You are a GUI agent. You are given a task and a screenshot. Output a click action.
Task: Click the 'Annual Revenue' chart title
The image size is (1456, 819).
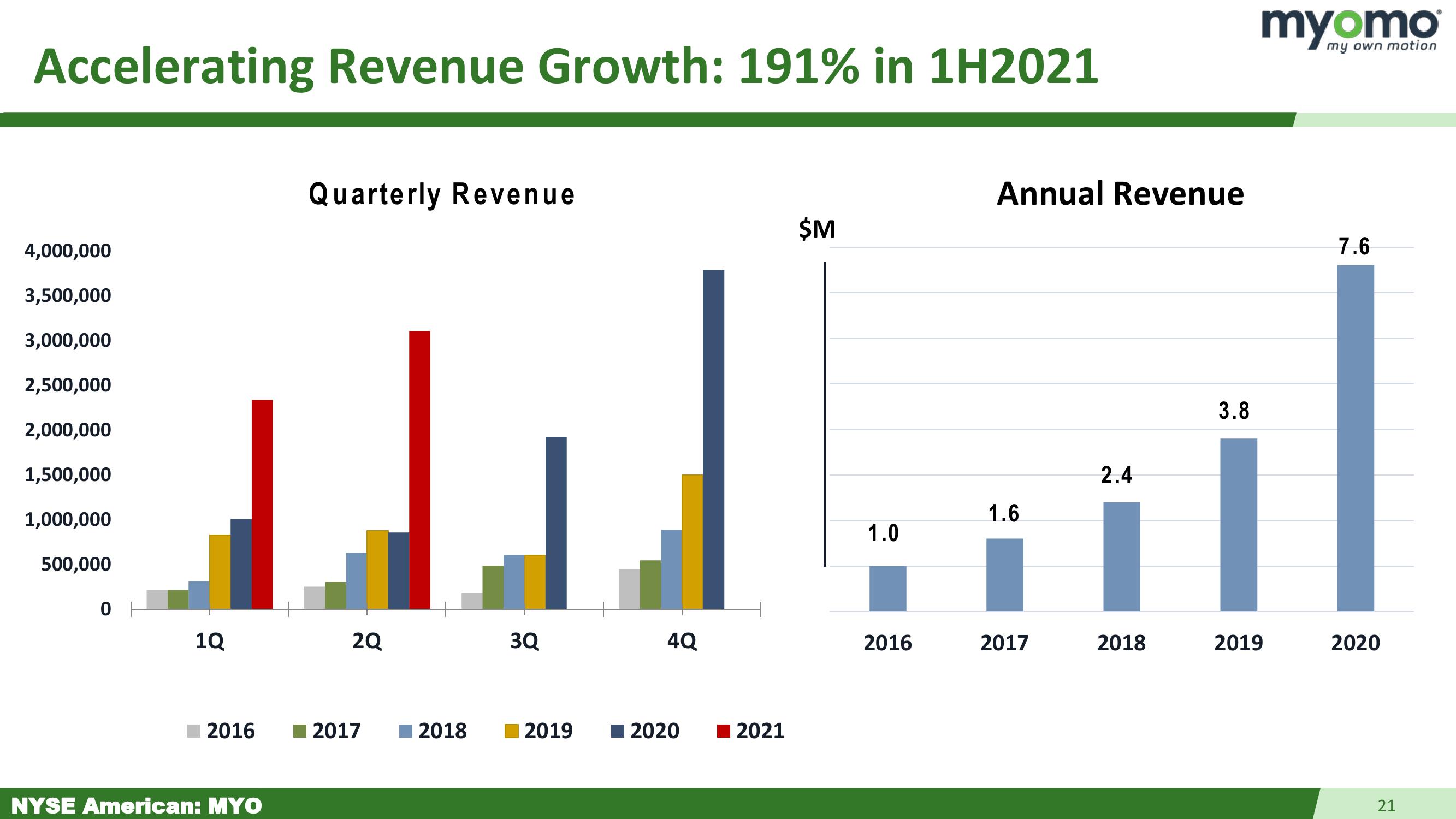click(x=1120, y=194)
